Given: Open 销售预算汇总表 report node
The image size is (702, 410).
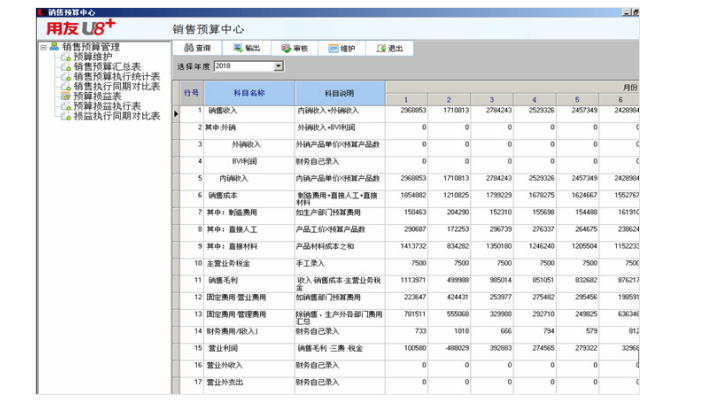Looking at the screenshot, I should [x=106, y=67].
